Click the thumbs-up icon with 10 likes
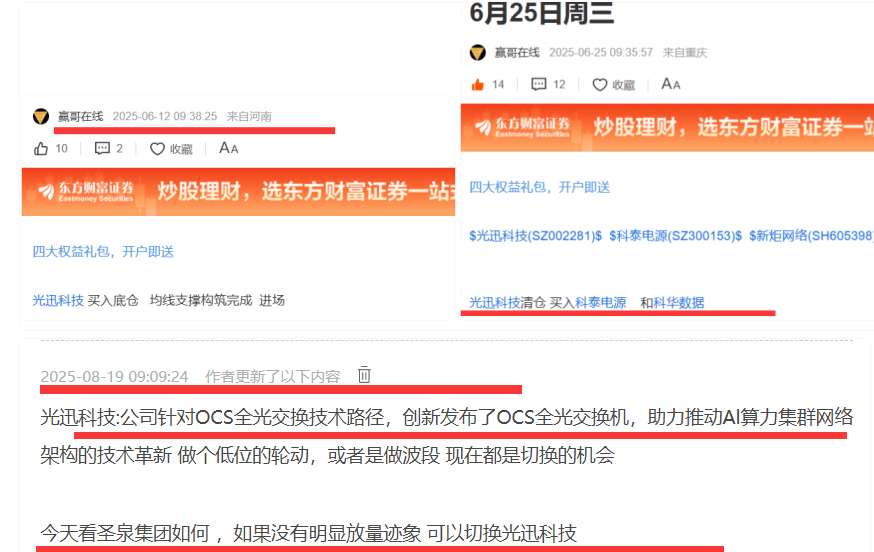874x552 pixels. [41, 148]
